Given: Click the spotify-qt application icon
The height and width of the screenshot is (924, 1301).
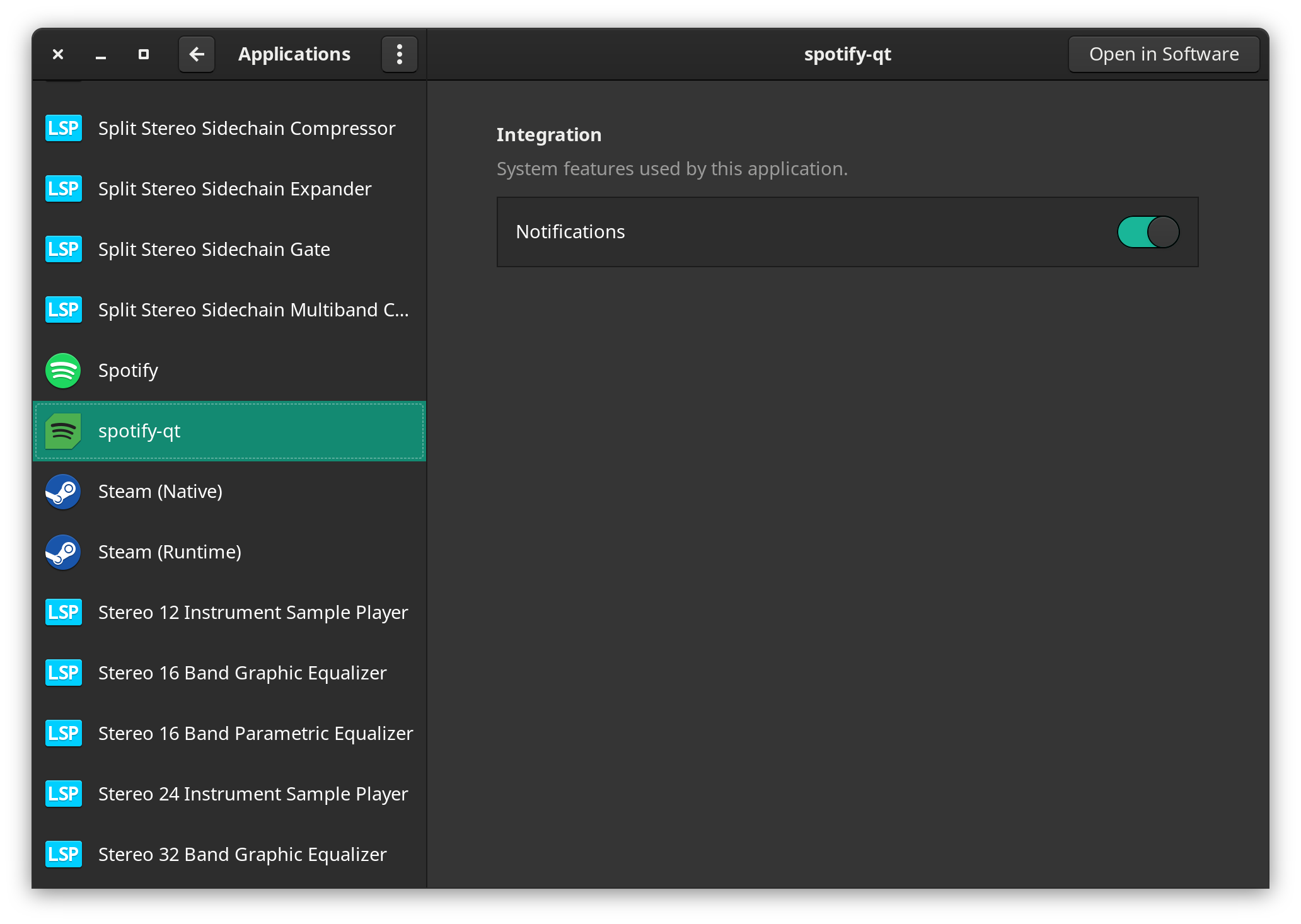Looking at the screenshot, I should (x=63, y=431).
